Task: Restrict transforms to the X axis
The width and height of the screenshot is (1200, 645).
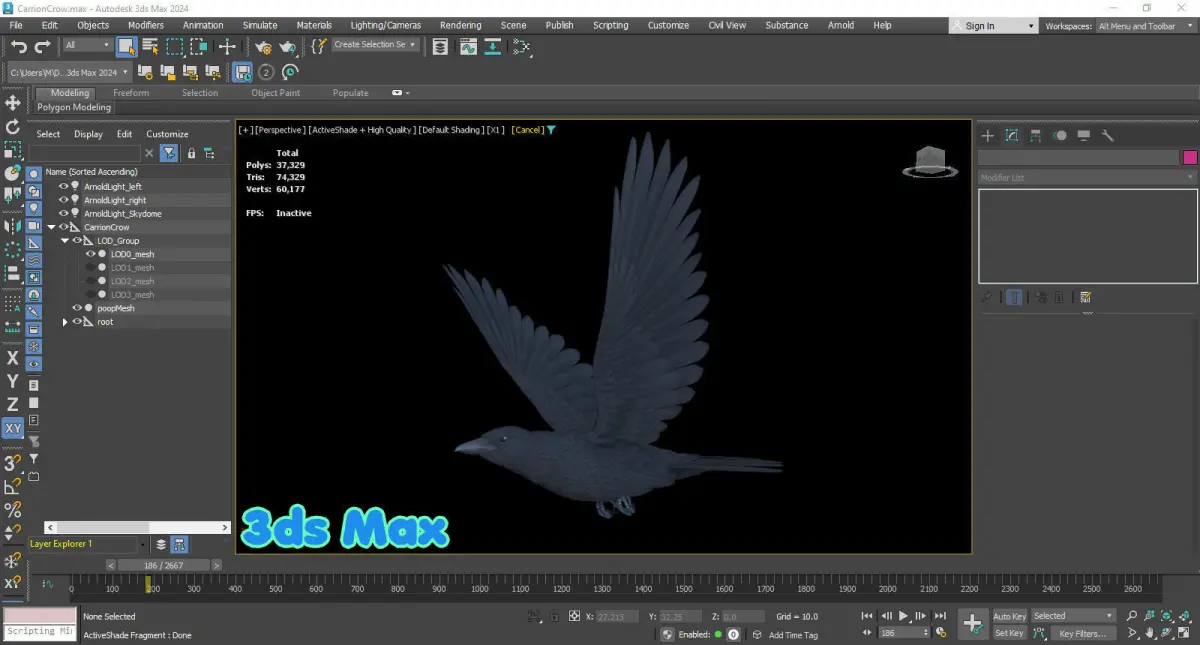Action: pyautogui.click(x=13, y=357)
